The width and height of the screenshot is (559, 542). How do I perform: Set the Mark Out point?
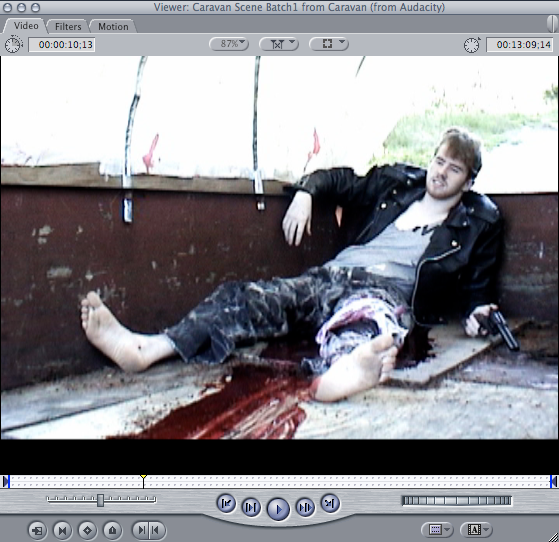156,530
